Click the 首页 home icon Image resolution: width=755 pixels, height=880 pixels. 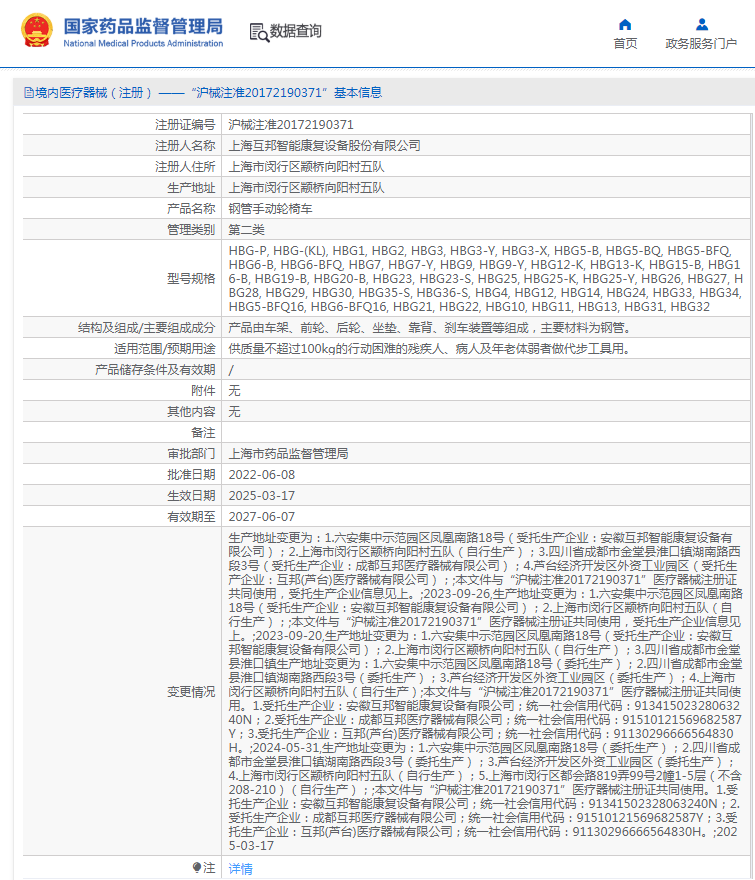tap(625, 25)
